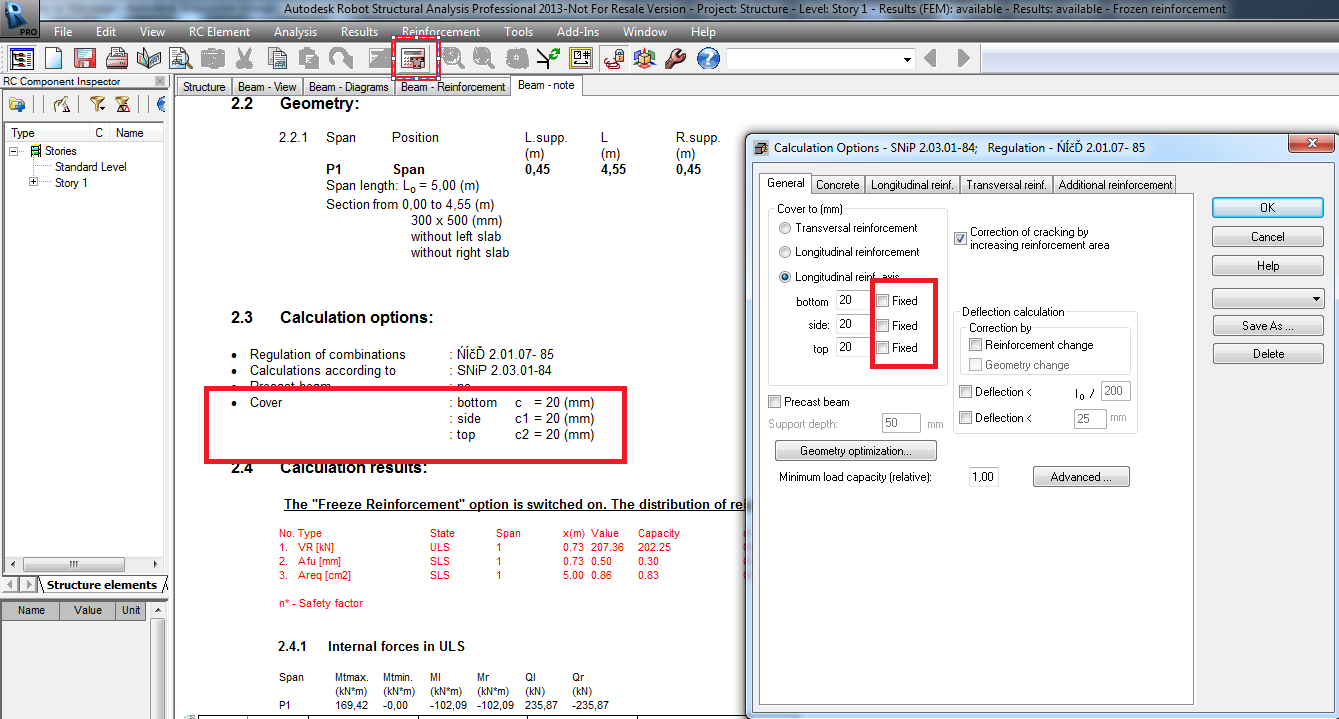Click the green arrow branch toolbar icon
1339x719 pixels.
point(548,59)
